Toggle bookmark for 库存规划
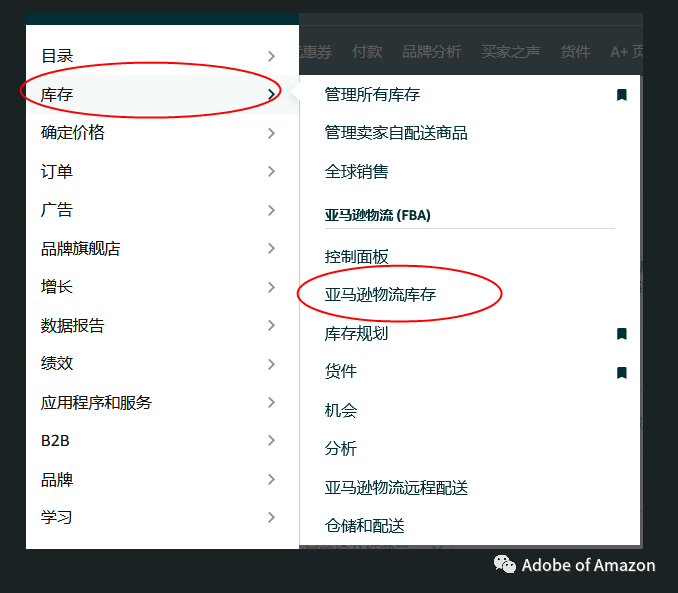678x593 pixels. coord(622,334)
